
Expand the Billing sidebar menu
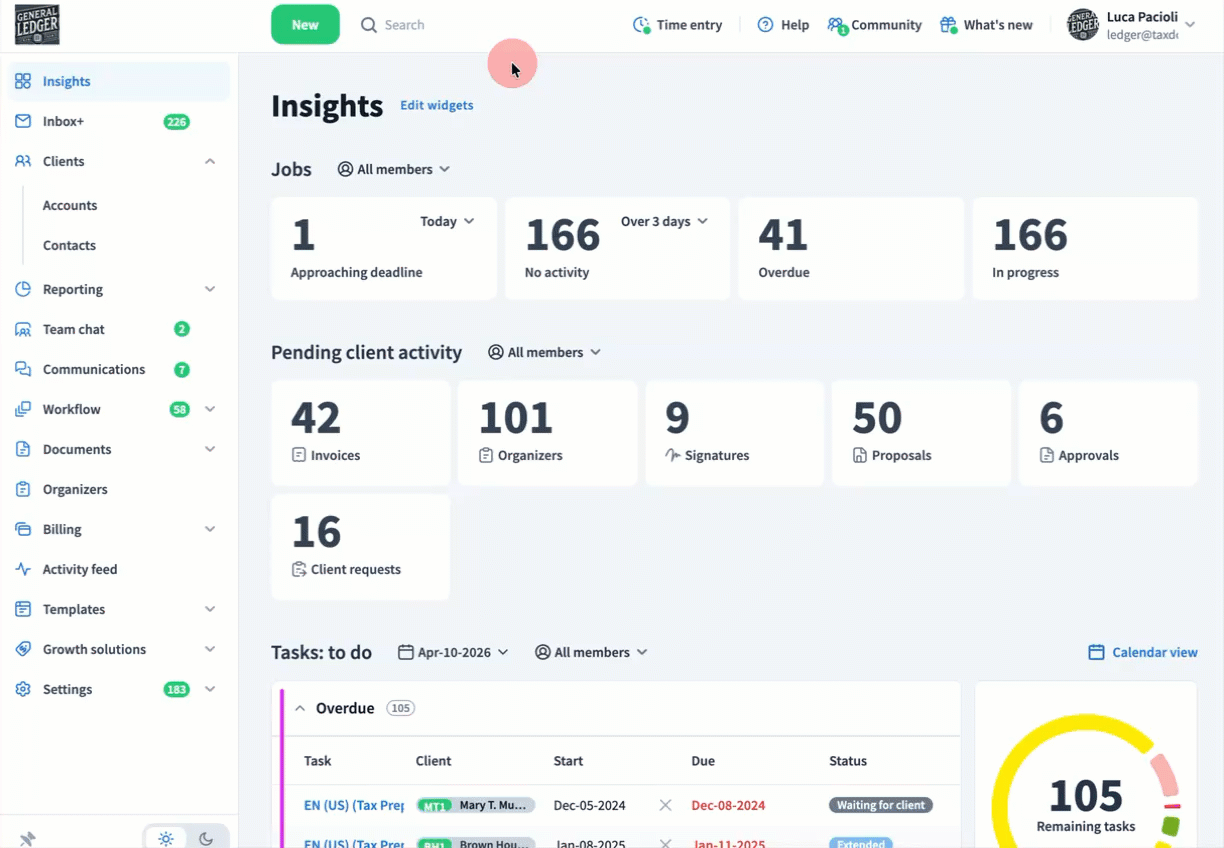(x=210, y=529)
